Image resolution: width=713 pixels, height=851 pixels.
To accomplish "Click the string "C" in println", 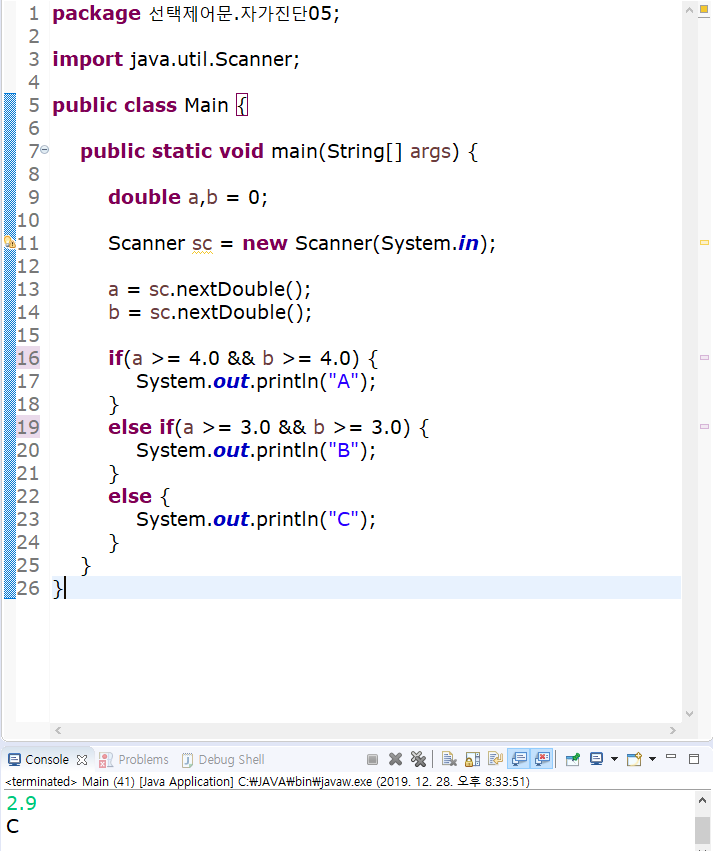I will [x=344, y=519].
